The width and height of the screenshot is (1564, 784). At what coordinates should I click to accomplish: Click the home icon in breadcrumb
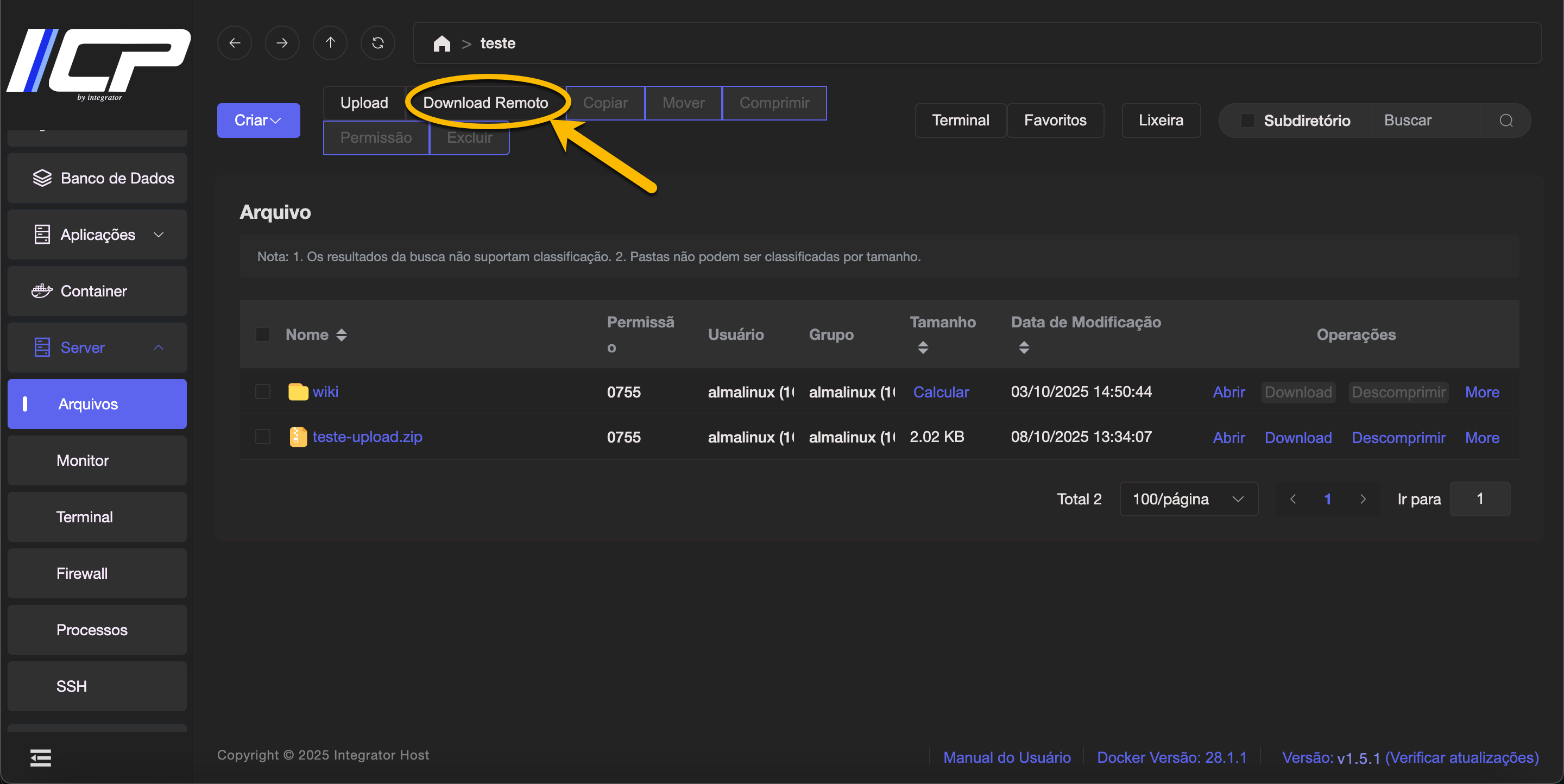coord(442,43)
